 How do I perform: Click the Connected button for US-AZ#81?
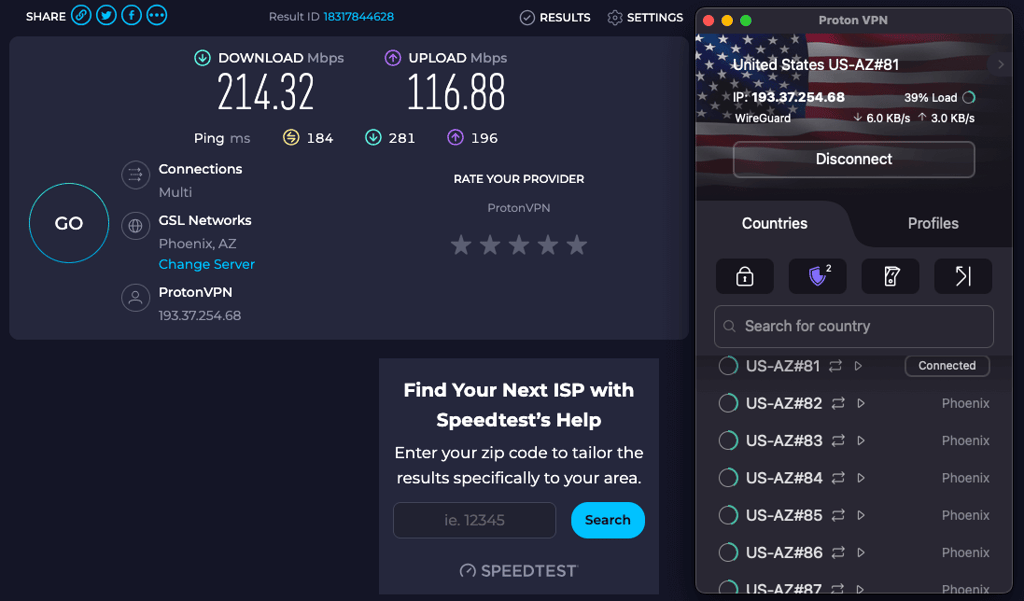click(x=947, y=366)
